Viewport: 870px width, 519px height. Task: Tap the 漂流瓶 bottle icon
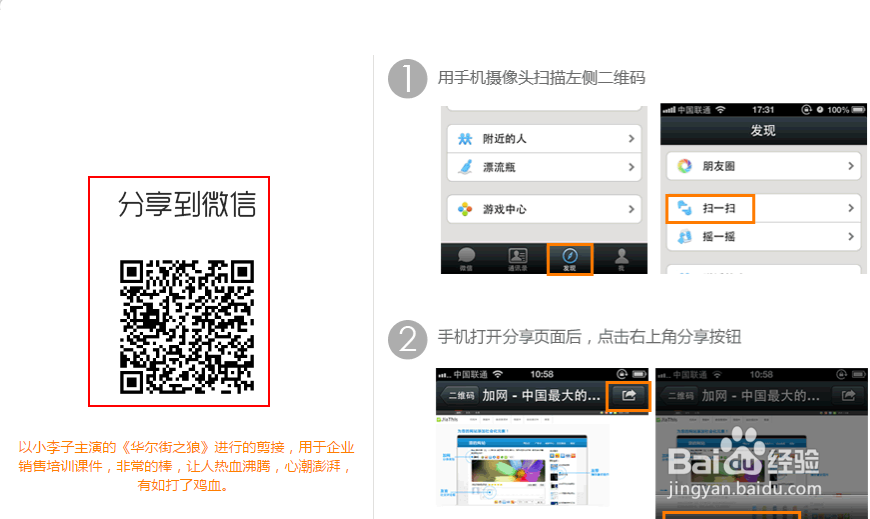coord(466,167)
